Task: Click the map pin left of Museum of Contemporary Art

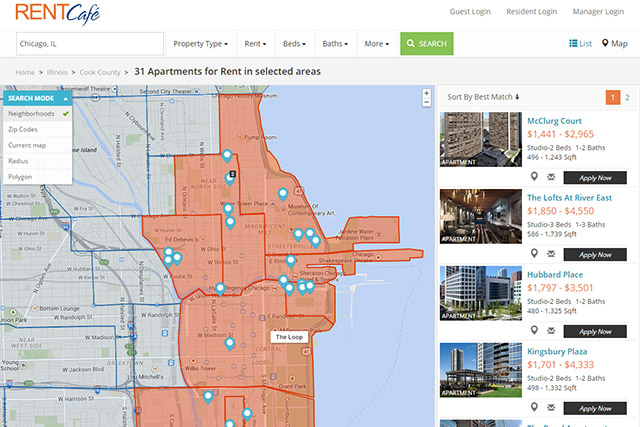Action: click(283, 194)
